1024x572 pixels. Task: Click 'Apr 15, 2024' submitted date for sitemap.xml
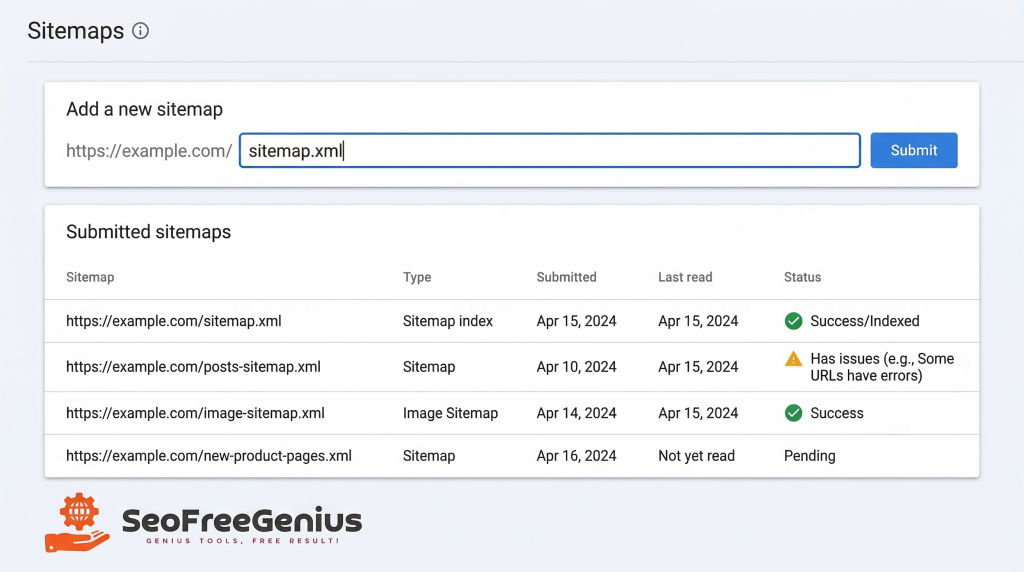[577, 321]
